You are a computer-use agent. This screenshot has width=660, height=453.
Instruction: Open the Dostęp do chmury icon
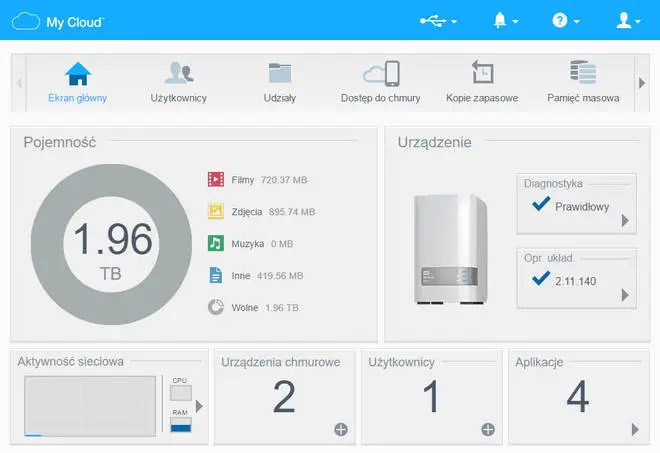click(381, 73)
